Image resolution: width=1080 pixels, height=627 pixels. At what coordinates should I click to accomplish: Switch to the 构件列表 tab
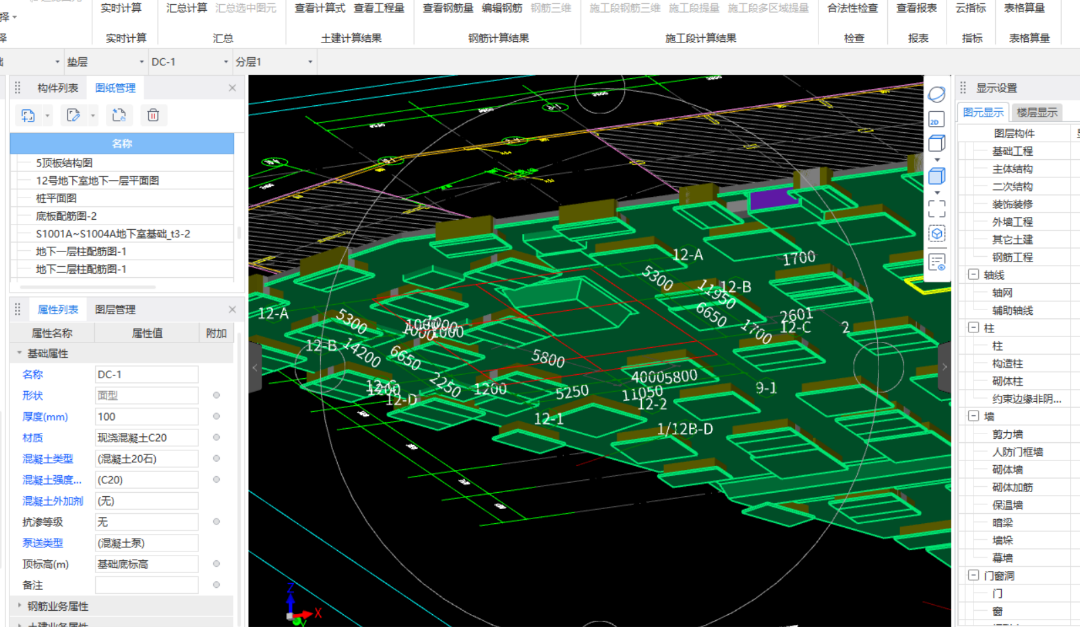(57, 88)
